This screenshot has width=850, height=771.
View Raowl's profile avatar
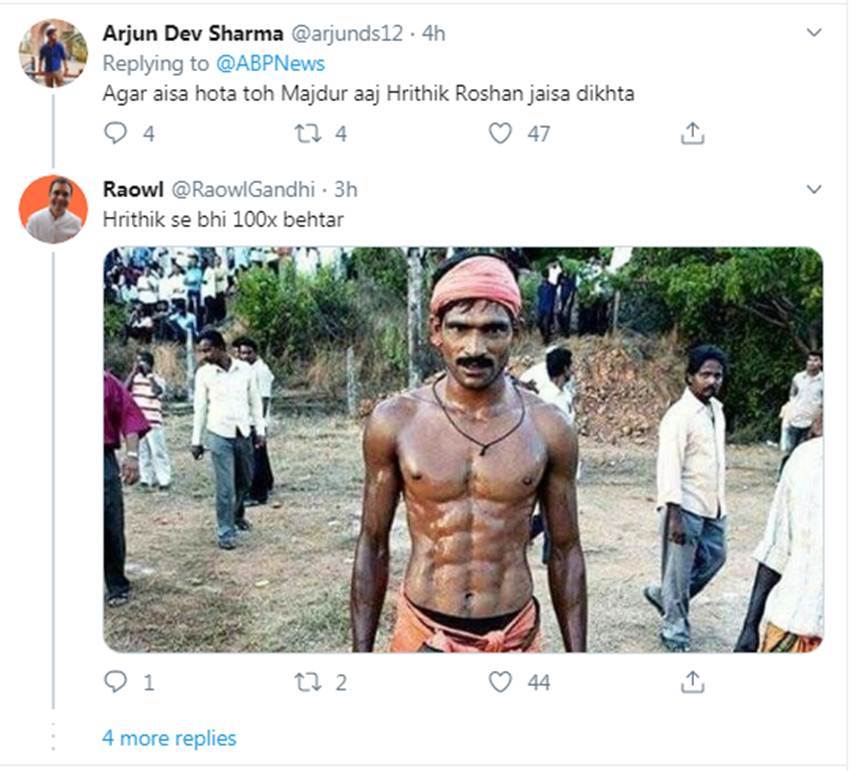[53, 209]
